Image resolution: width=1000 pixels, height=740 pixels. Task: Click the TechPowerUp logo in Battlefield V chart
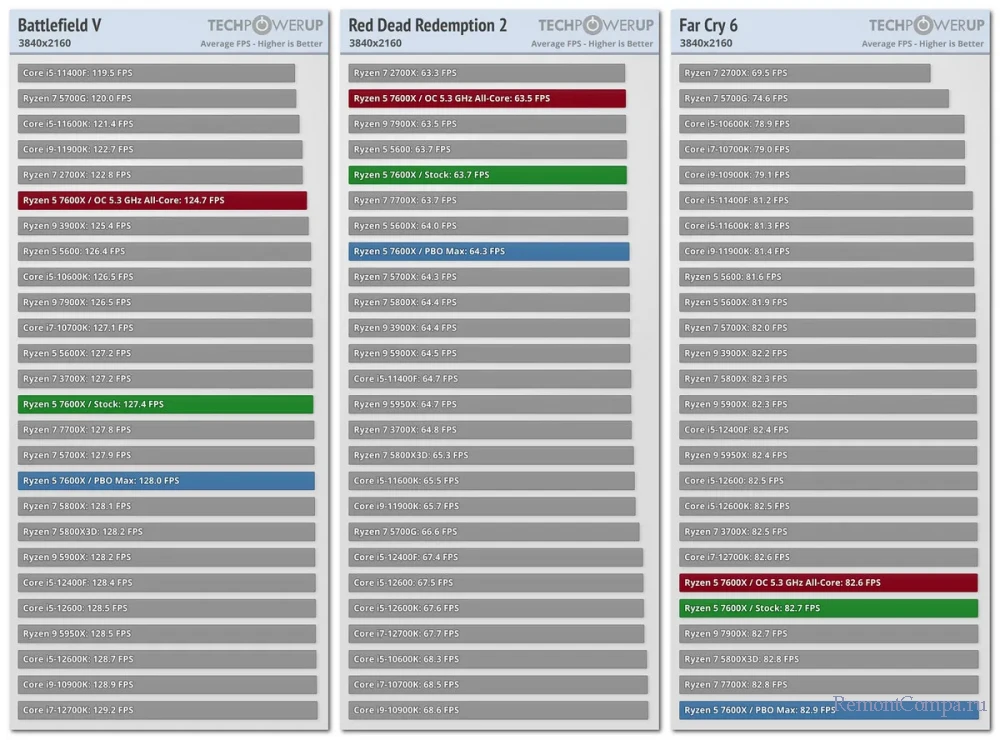[265, 26]
